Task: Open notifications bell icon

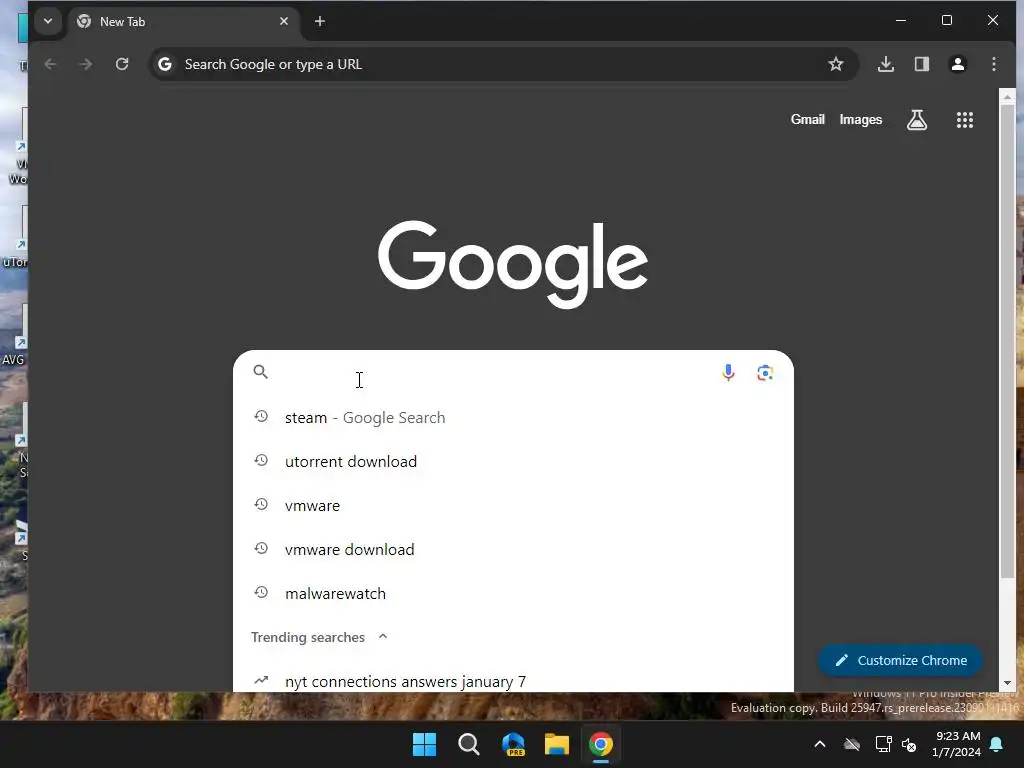Action: pyautogui.click(x=997, y=744)
